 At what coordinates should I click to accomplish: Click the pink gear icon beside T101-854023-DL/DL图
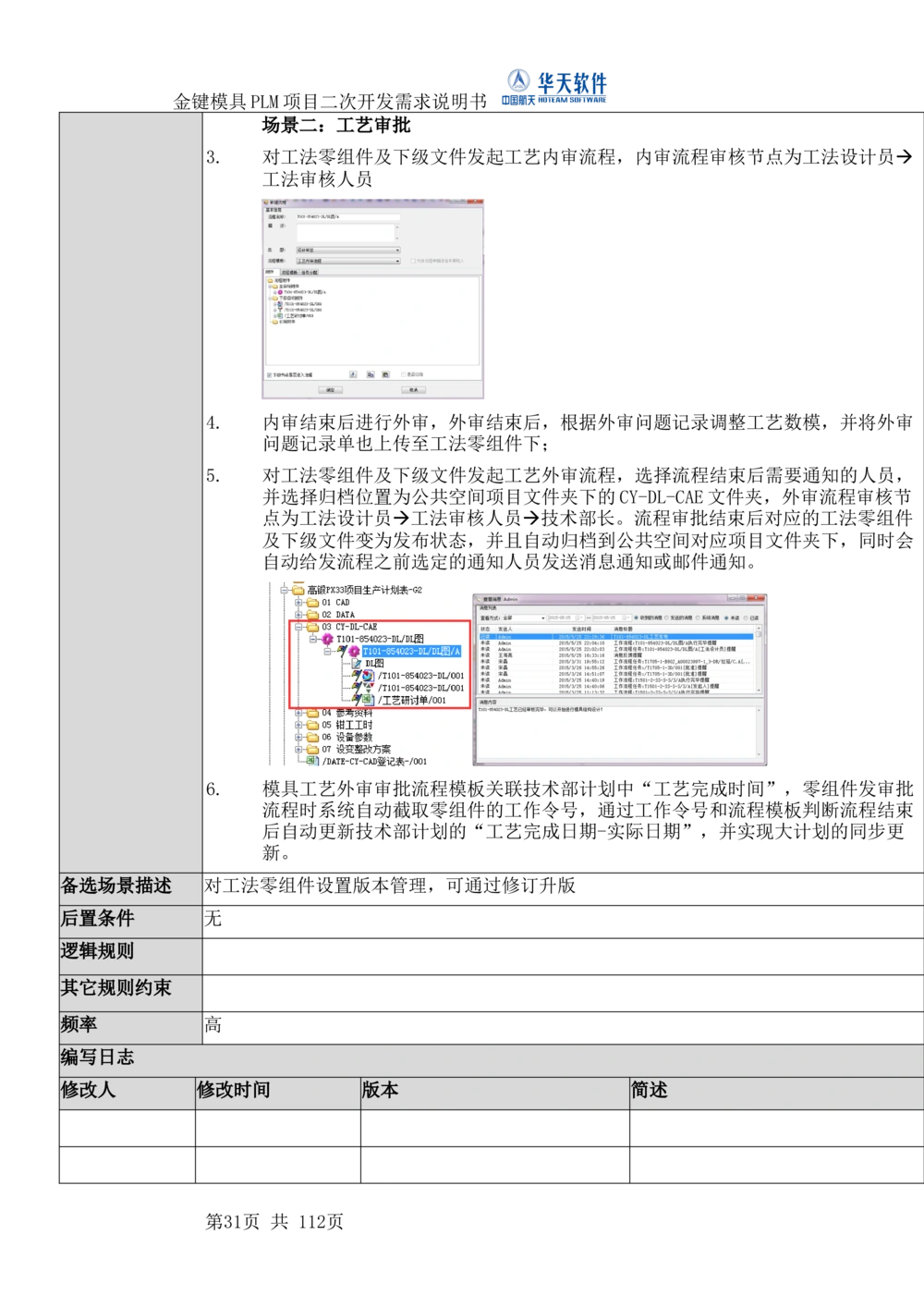tap(326, 639)
